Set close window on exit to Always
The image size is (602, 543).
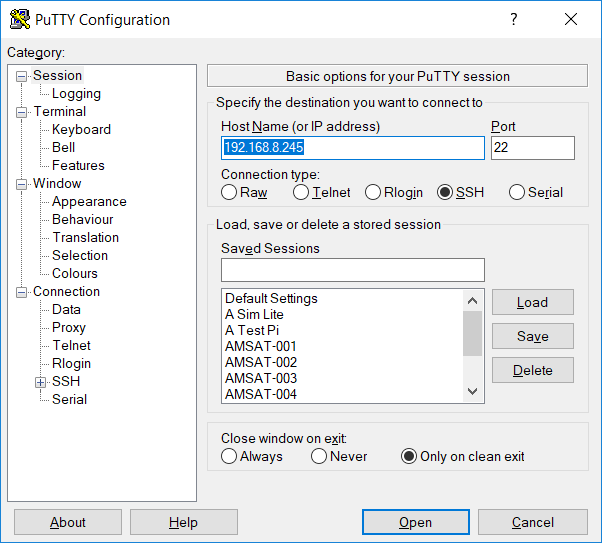tap(229, 456)
